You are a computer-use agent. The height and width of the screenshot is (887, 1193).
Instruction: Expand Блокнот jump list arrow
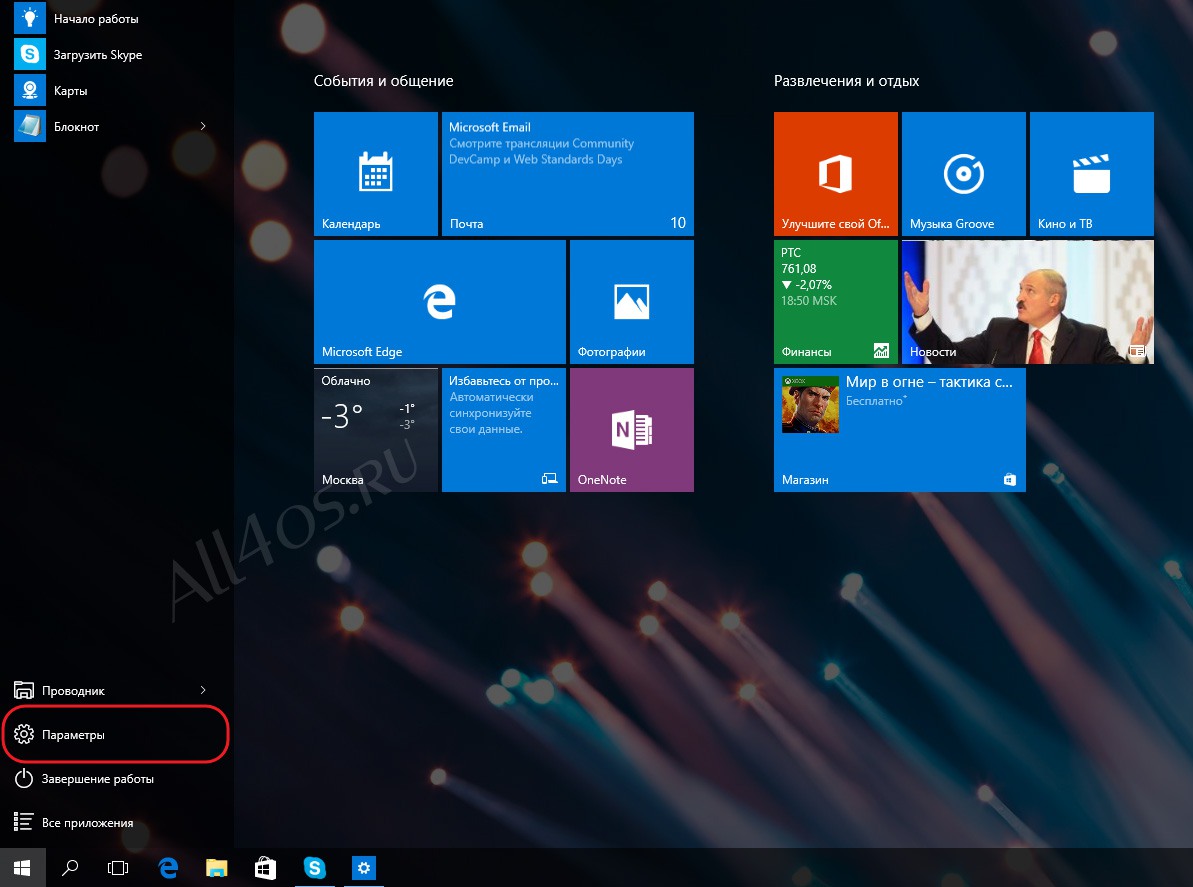point(203,126)
